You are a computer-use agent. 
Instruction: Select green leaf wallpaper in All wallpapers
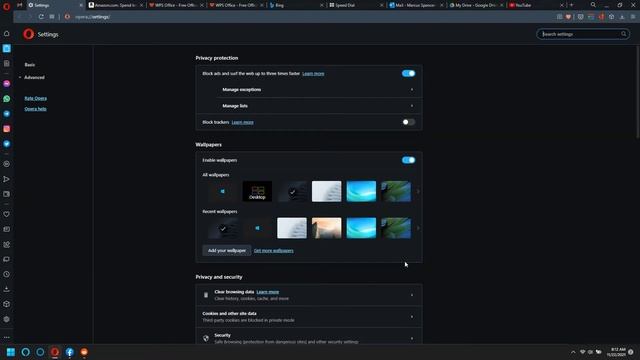coord(396,191)
